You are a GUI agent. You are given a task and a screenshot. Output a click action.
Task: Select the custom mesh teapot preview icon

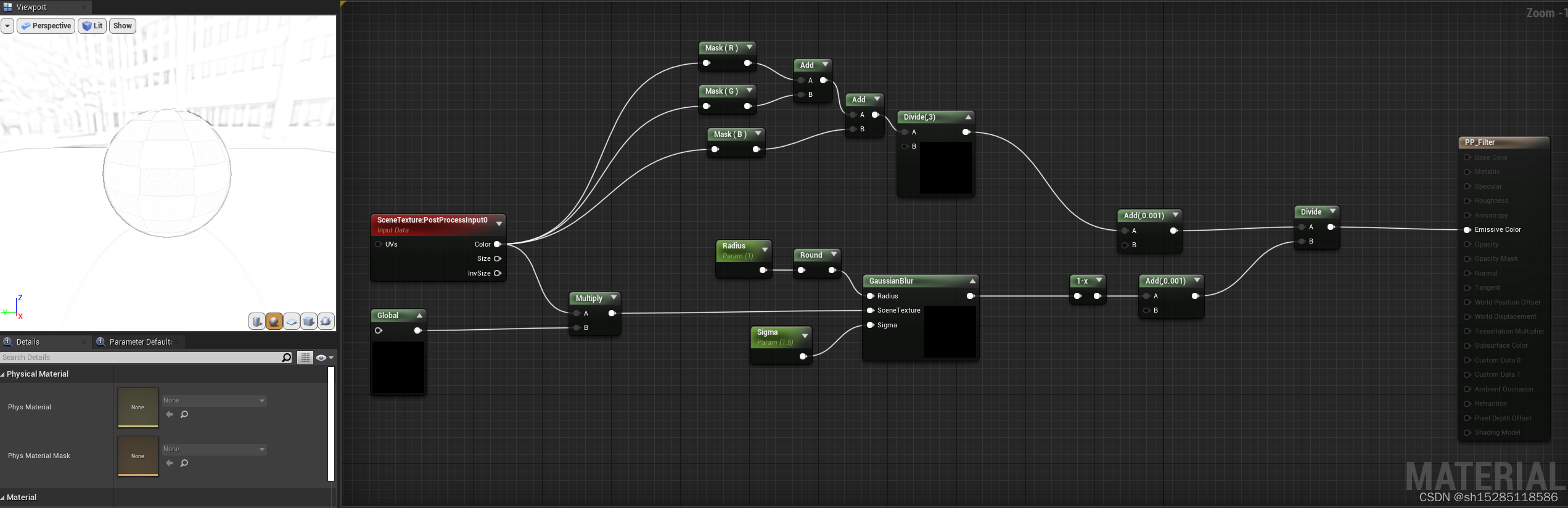pos(326,321)
